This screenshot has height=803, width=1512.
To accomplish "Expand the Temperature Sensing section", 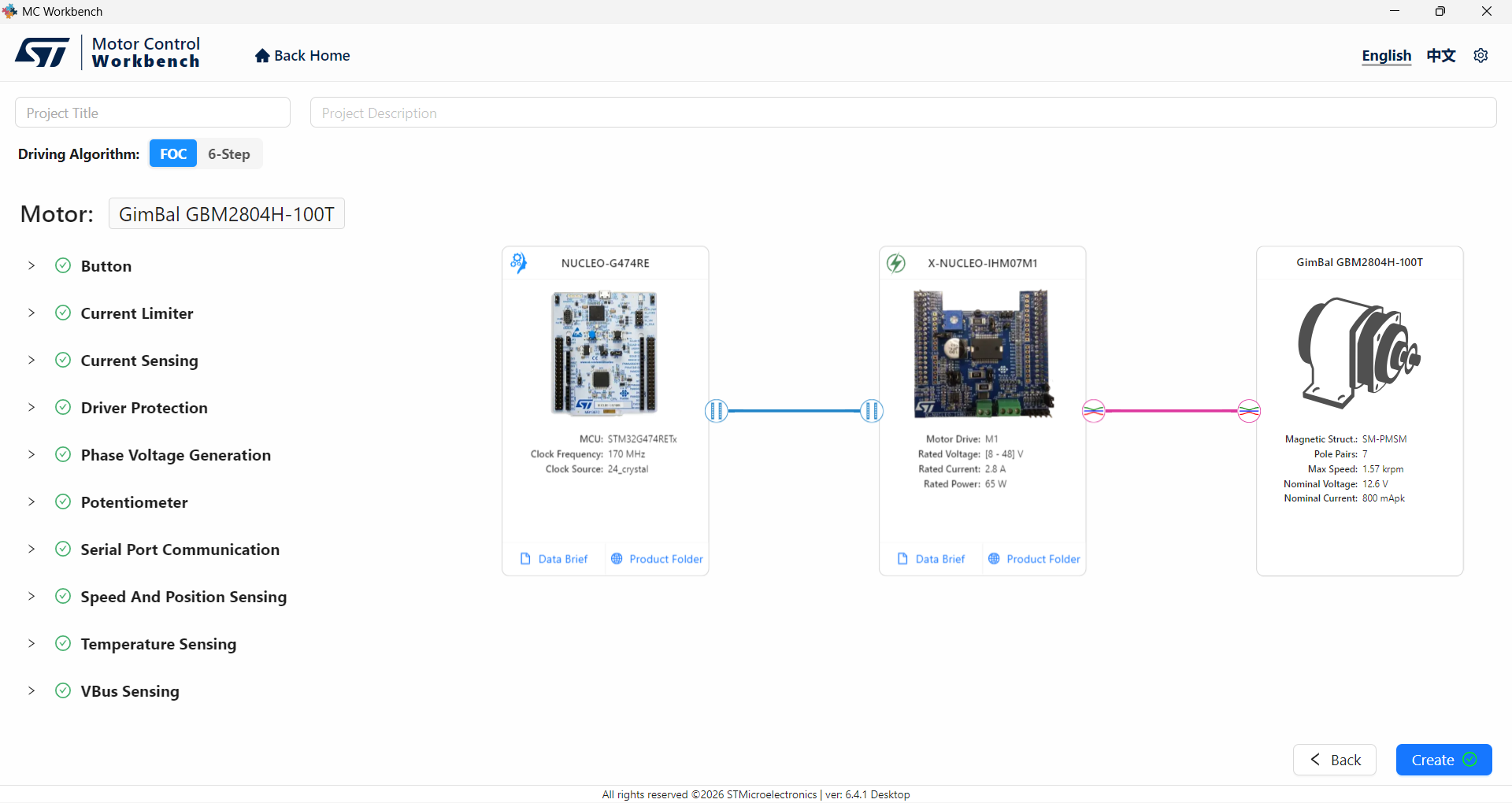I will pyautogui.click(x=31, y=644).
